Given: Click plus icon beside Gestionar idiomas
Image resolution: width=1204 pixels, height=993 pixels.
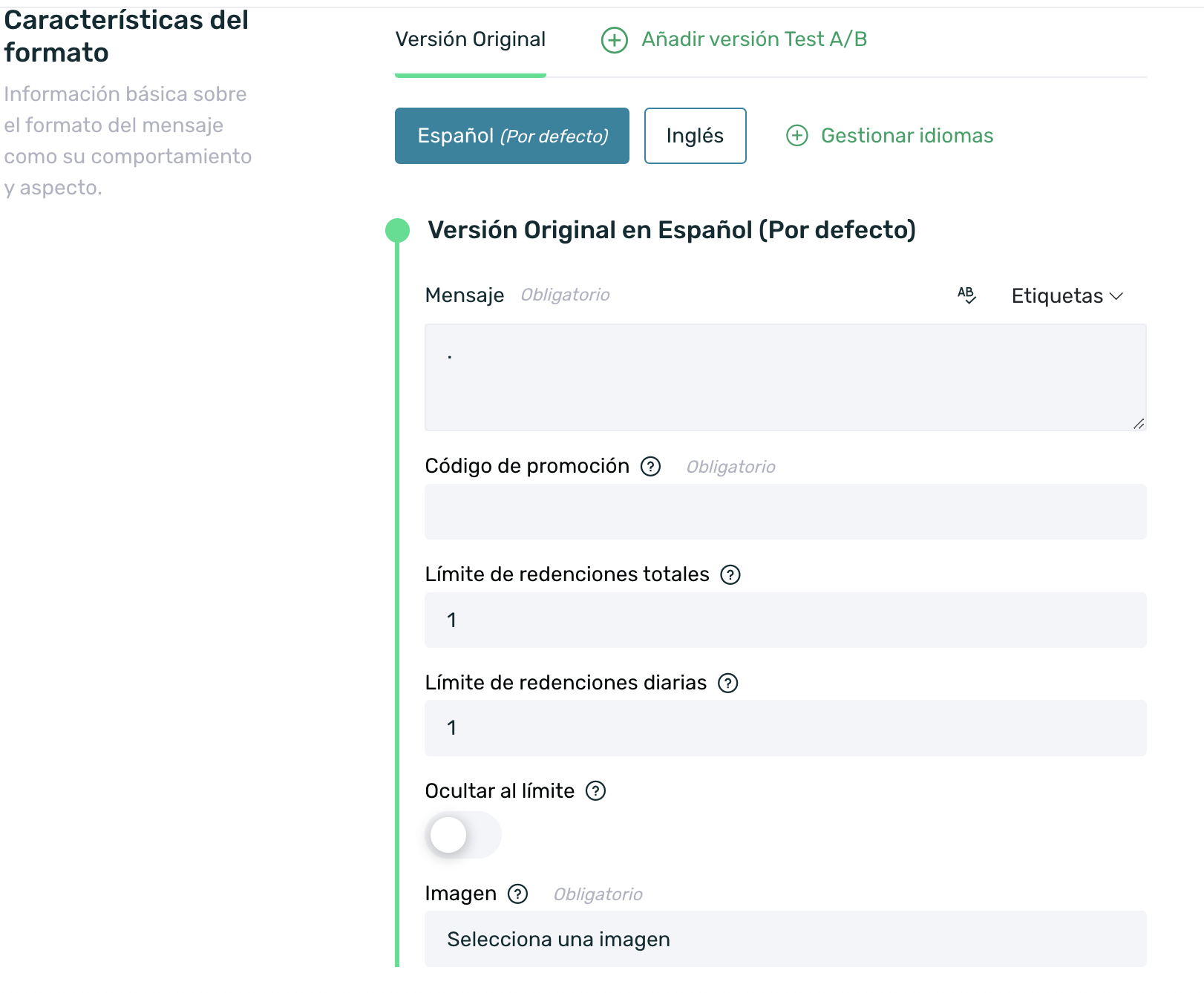Looking at the screenshot, I should coord(797,136).
